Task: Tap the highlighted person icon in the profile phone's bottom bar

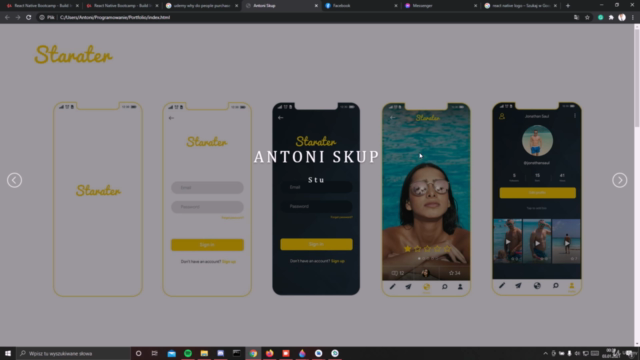Action: tap(571, 286)
